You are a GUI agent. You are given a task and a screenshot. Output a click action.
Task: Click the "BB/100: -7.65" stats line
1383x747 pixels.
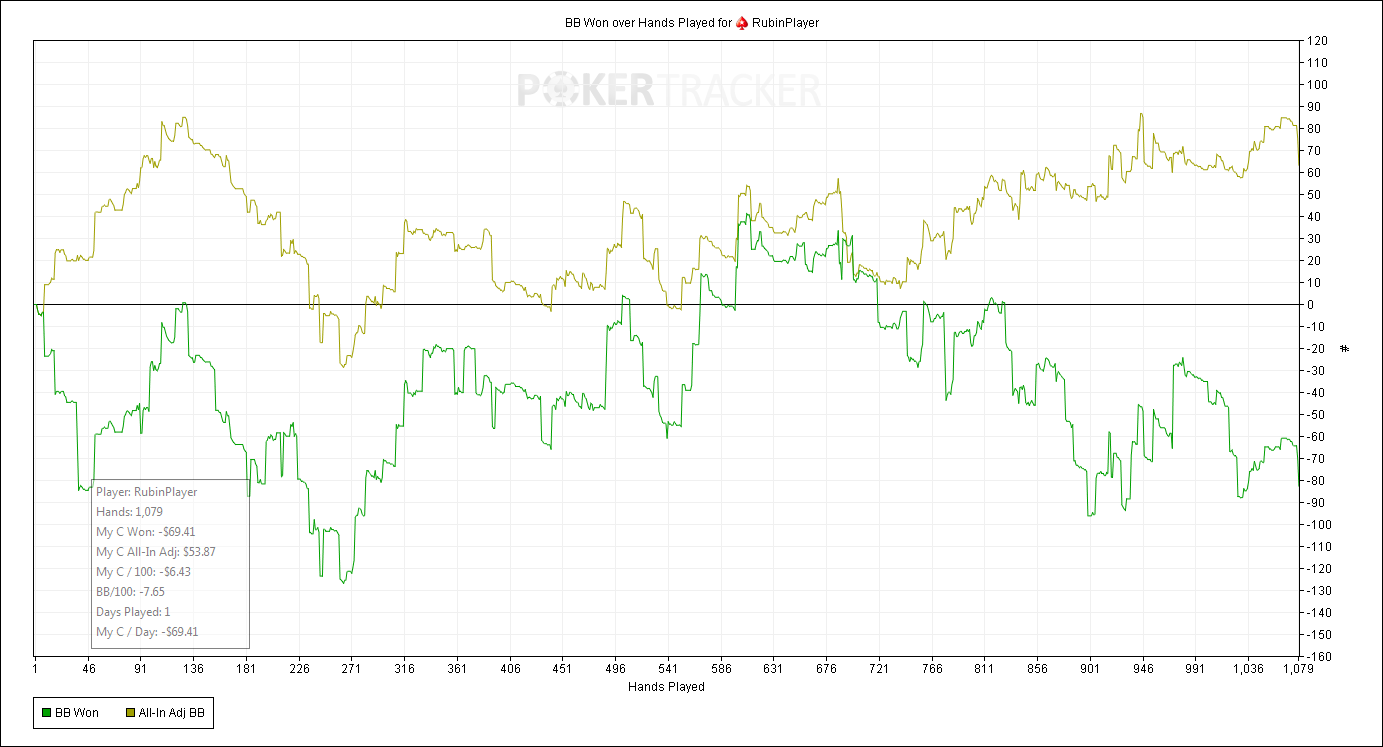(131, 592)
